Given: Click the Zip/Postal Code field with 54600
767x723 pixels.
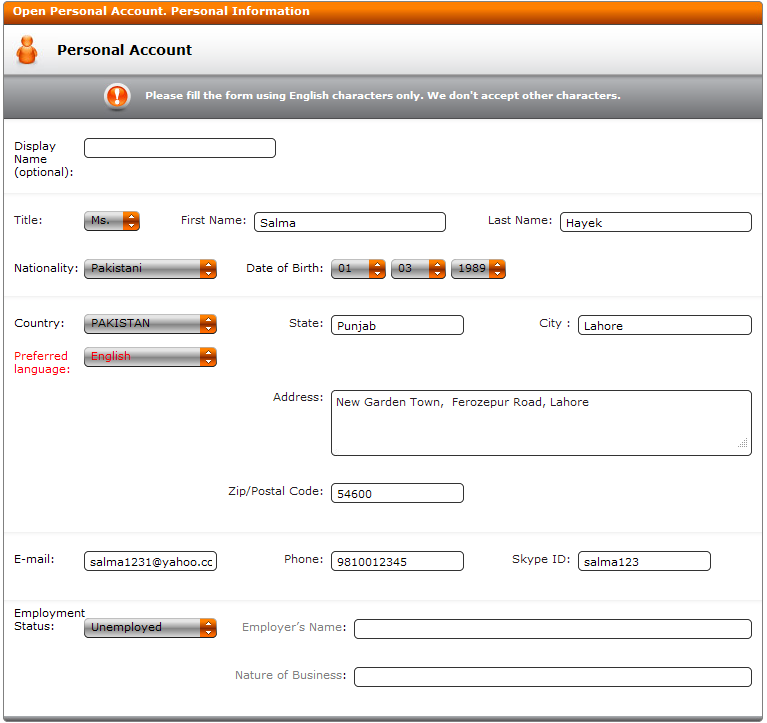Looking at the screenshot, I should (x=397, y=493).
